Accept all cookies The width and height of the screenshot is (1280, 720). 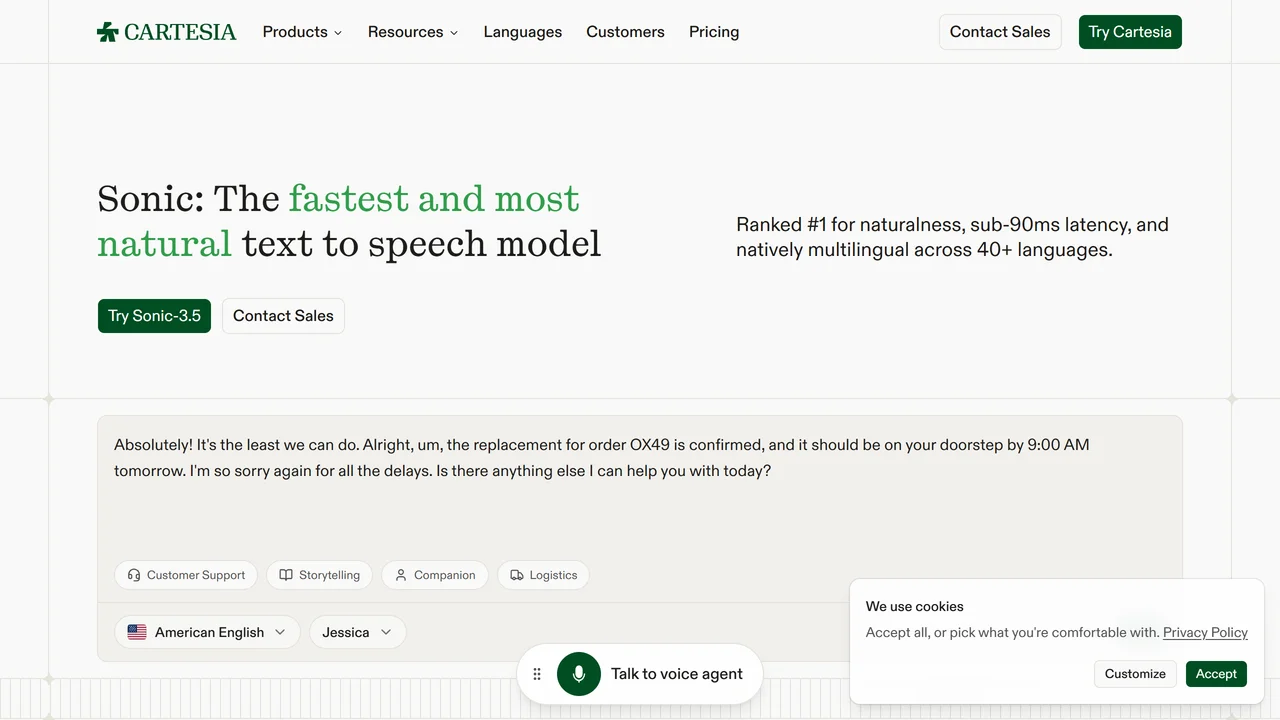coord(1216,674)
